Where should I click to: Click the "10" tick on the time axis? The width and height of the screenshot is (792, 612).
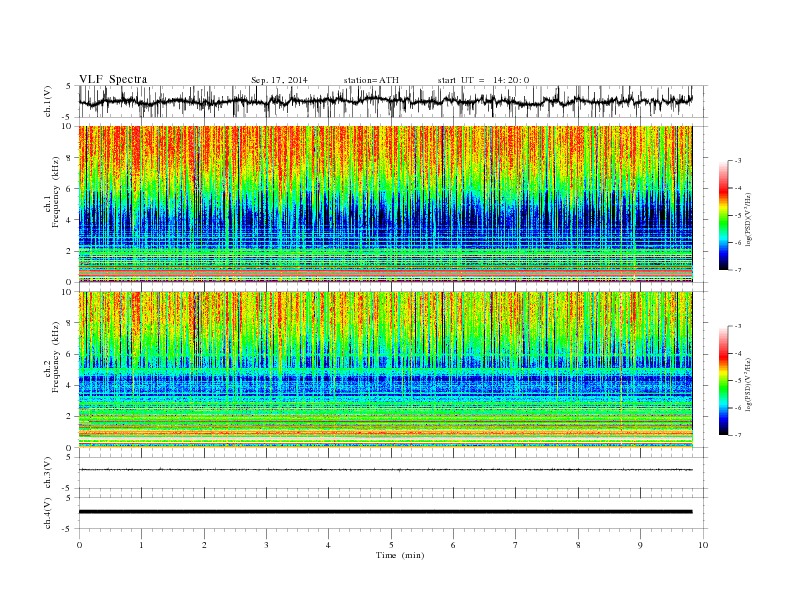pyautogui.click(x=703, y=545)
